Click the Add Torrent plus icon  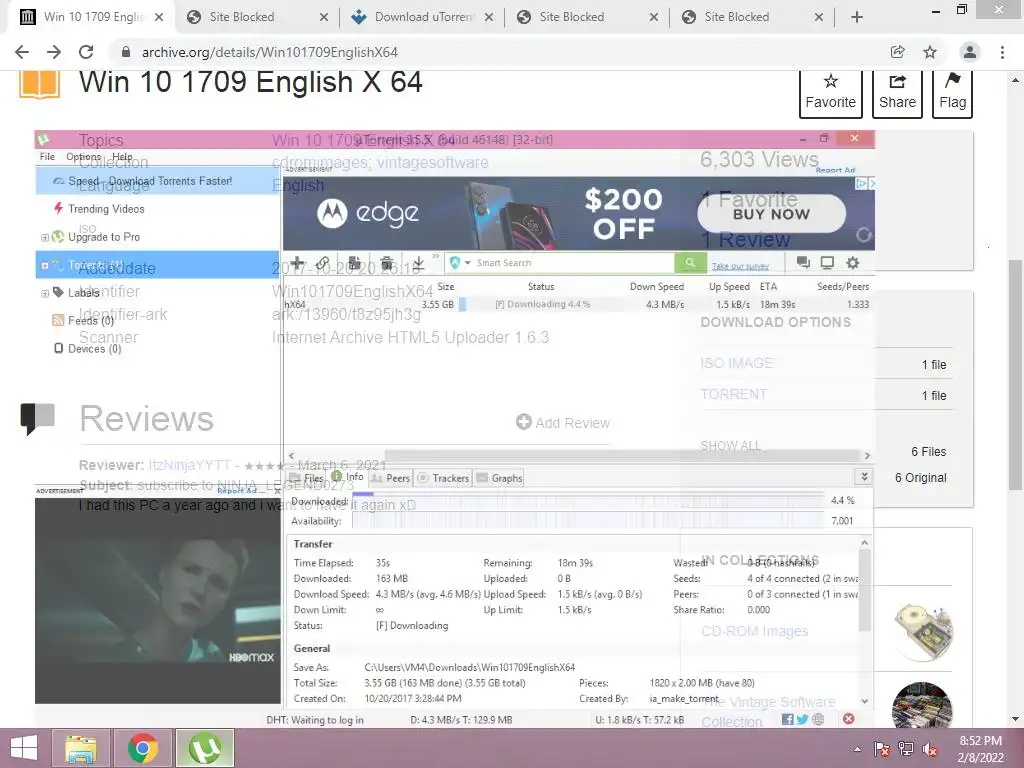click(x=297, y=263)
